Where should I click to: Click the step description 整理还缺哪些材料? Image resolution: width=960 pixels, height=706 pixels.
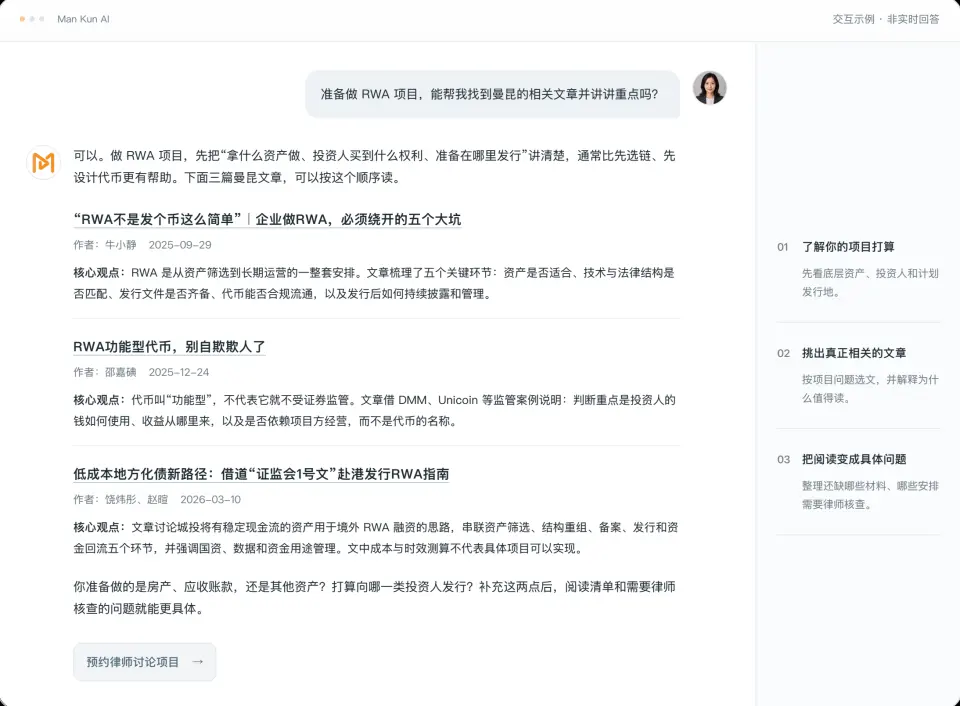pyautogui.click(x=870, y=495)
